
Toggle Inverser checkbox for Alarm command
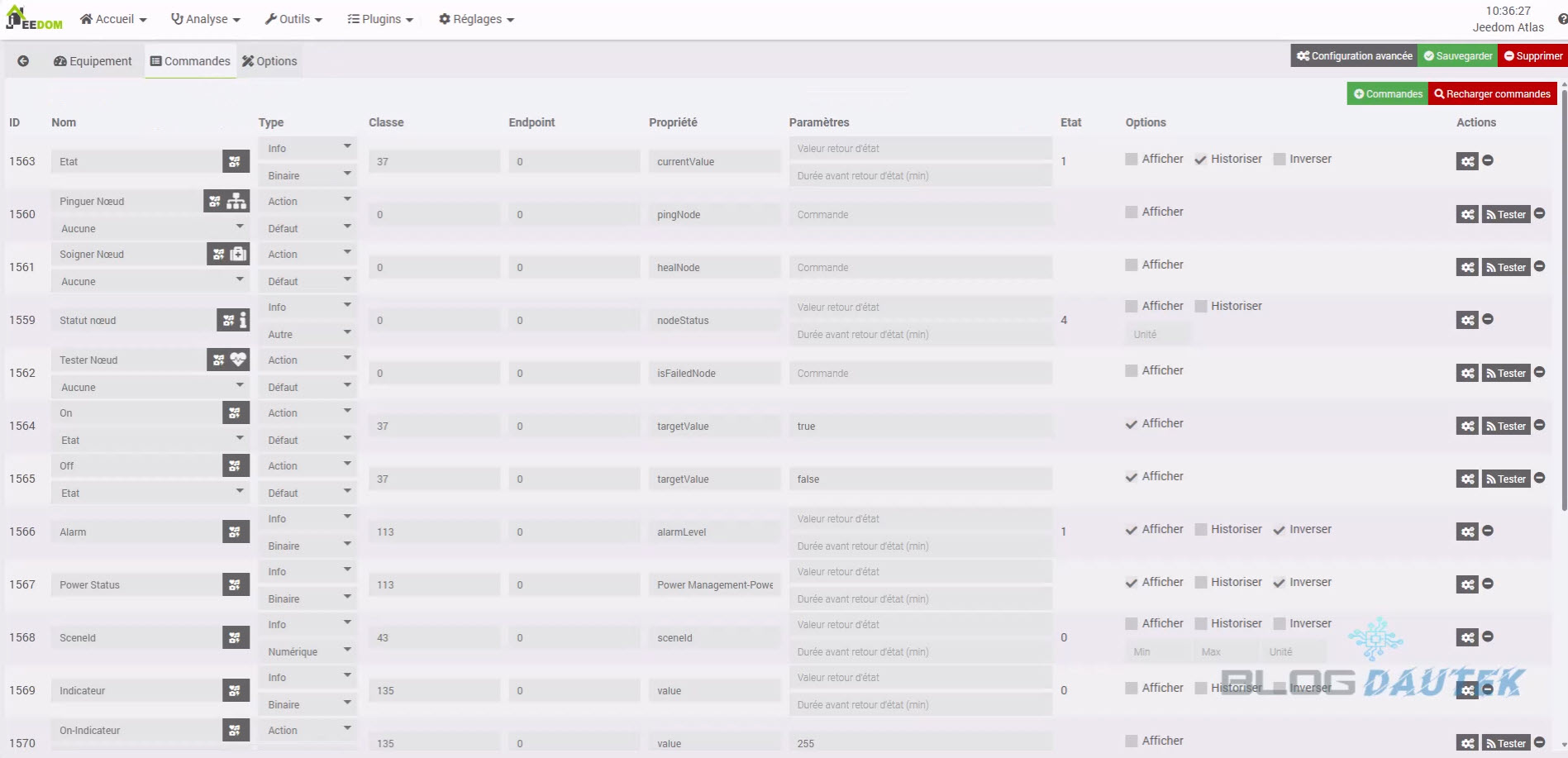1280,530
